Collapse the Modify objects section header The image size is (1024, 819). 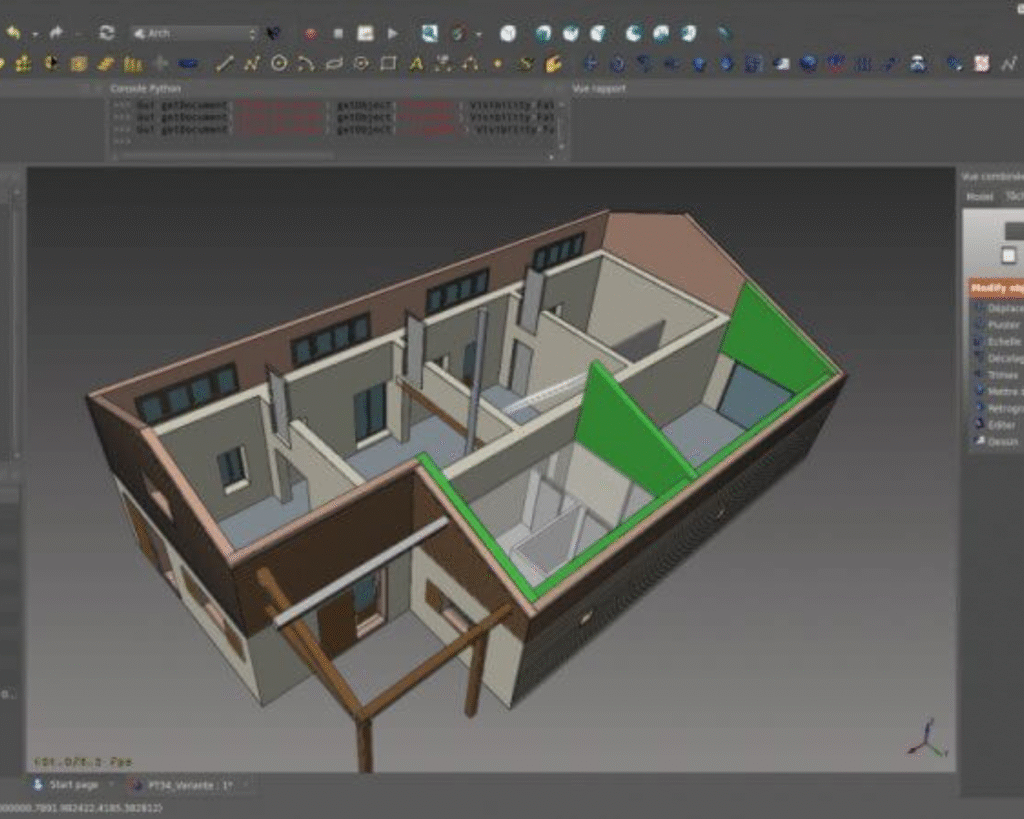[996, 289]
